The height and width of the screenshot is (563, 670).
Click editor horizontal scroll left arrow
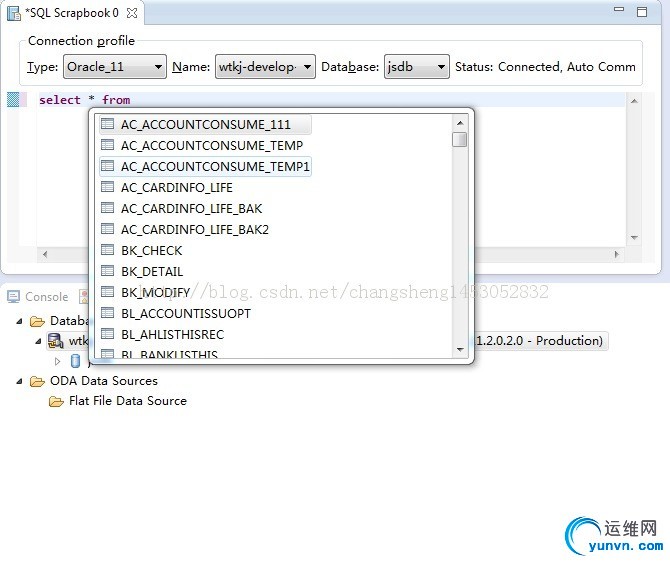click(45, 254)
